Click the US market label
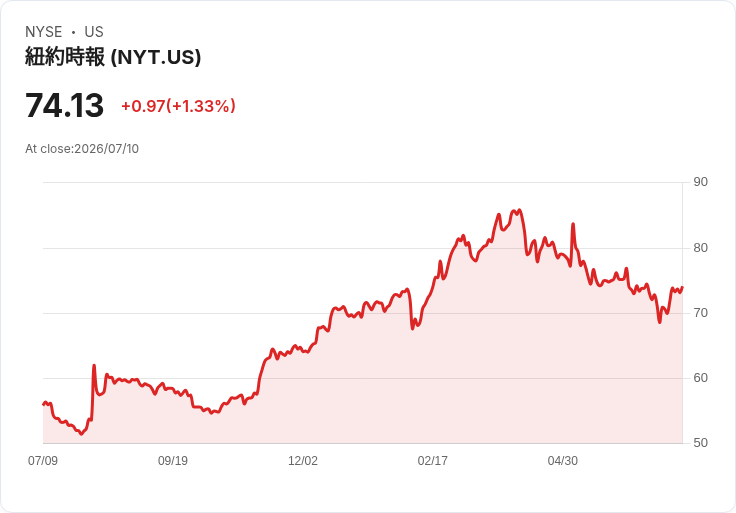This screenshot has height=513, width=736. tap(94, 32)
